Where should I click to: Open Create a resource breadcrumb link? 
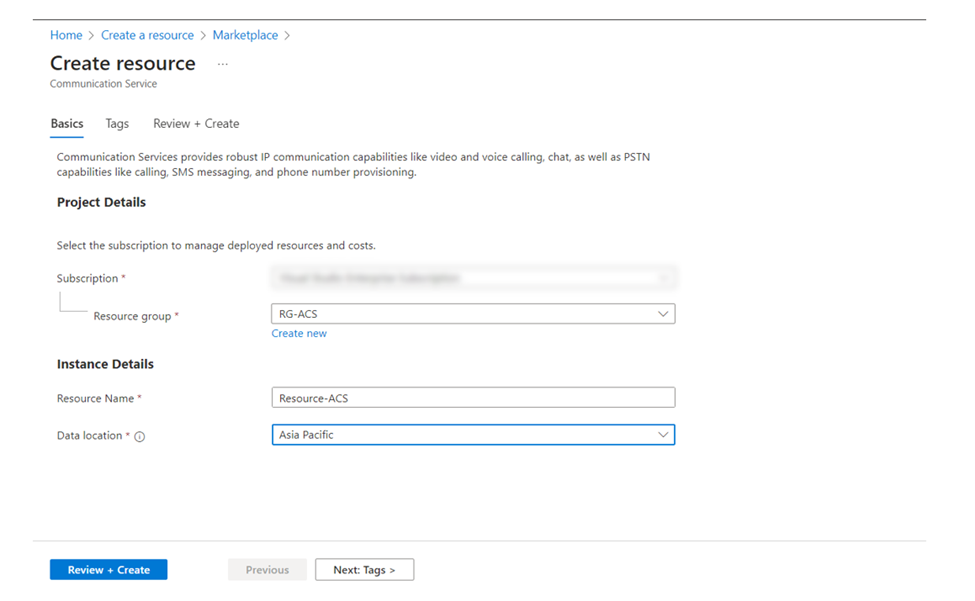click(x=147, y=35)
